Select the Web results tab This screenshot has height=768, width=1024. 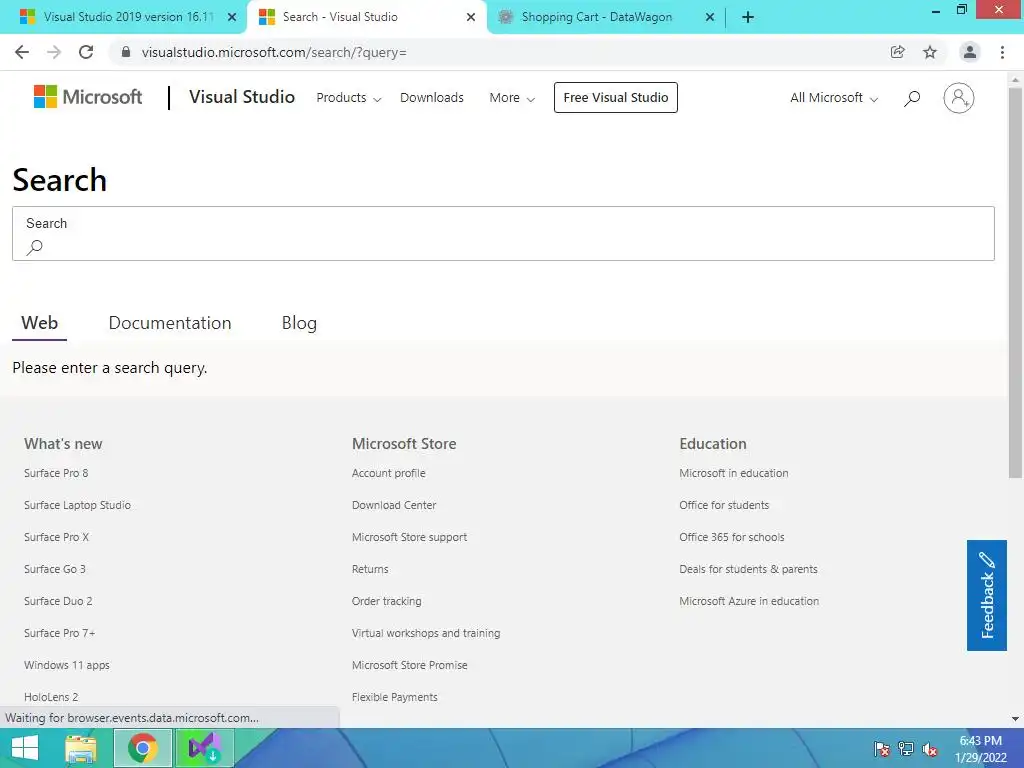[39, 323]
